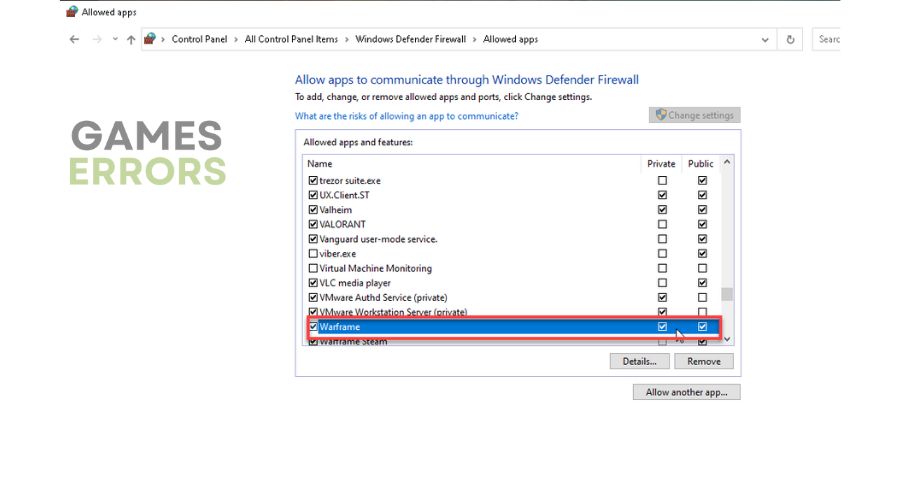Expand the address bar history dropdown
The image size is (900, 500).
[x=765, y=40]
